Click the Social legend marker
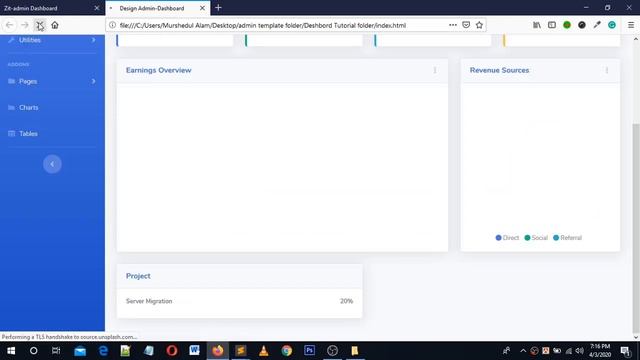The image size is (640, 360). 527,238
